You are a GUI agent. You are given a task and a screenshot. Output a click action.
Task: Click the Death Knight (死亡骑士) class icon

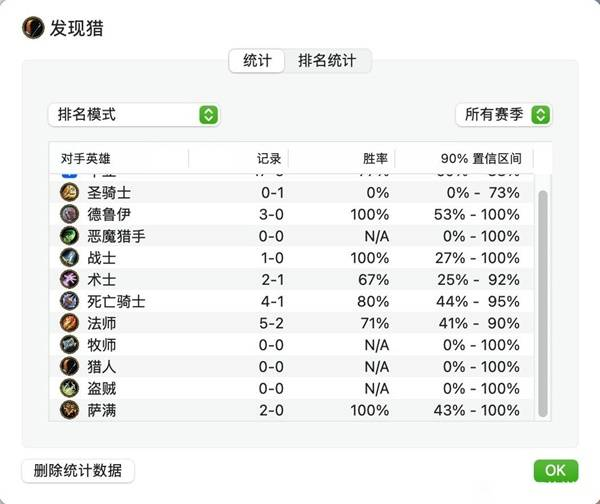point(69,301)
